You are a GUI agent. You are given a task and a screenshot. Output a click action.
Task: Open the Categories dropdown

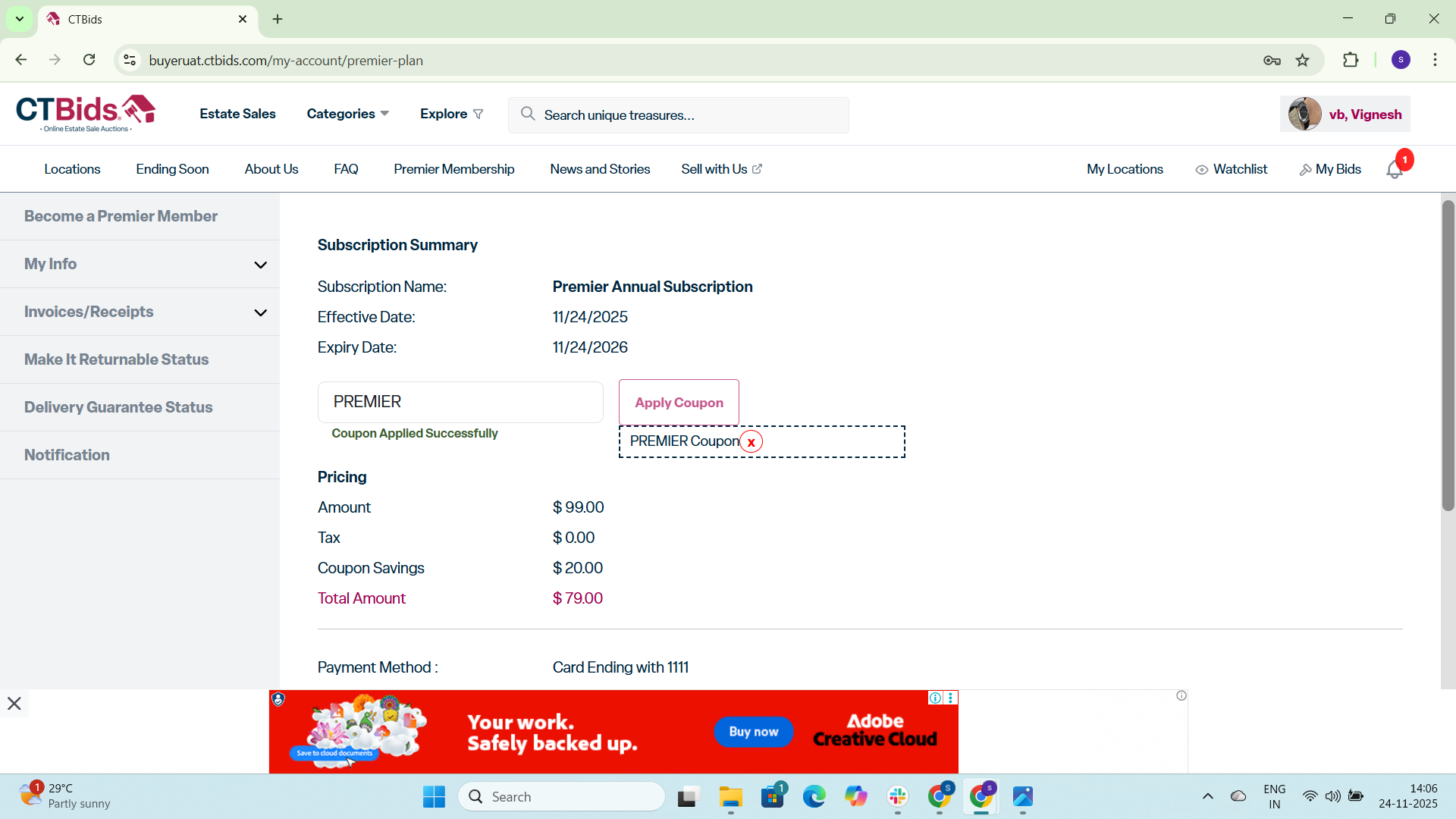[347, 114]
